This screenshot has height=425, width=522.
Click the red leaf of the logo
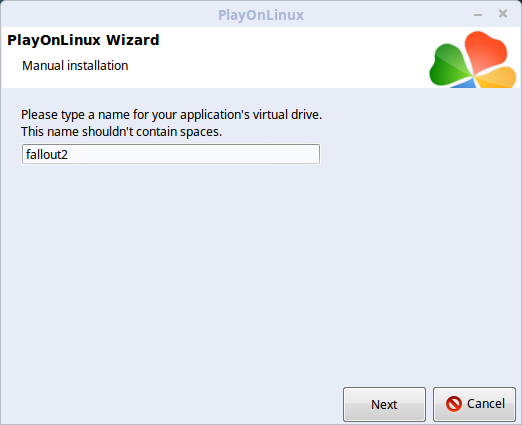click(x=485, y=51)
